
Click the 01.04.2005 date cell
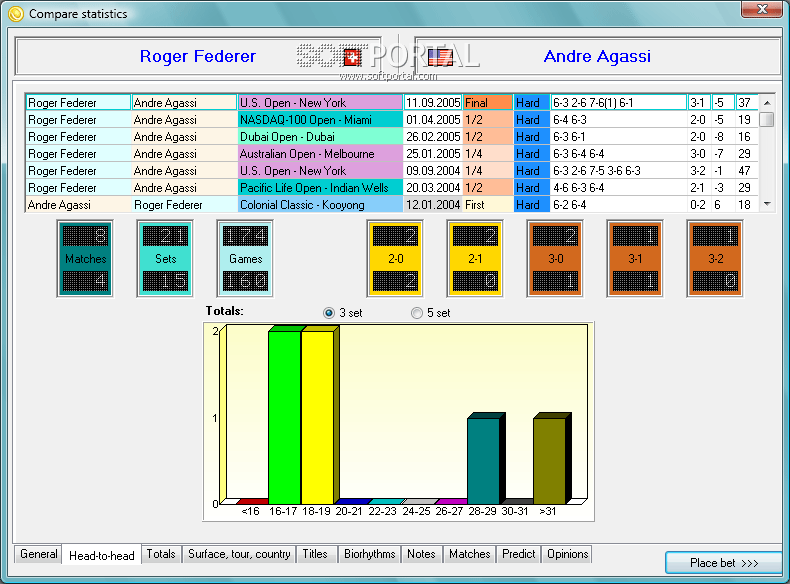pos(433,120)
